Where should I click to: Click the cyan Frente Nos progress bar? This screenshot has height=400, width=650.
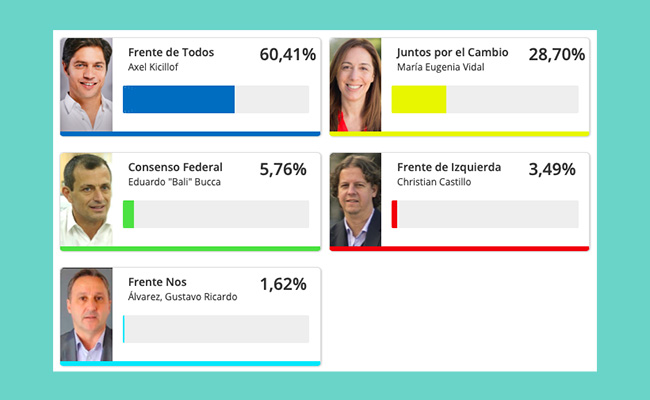click(x=216, y=329)
